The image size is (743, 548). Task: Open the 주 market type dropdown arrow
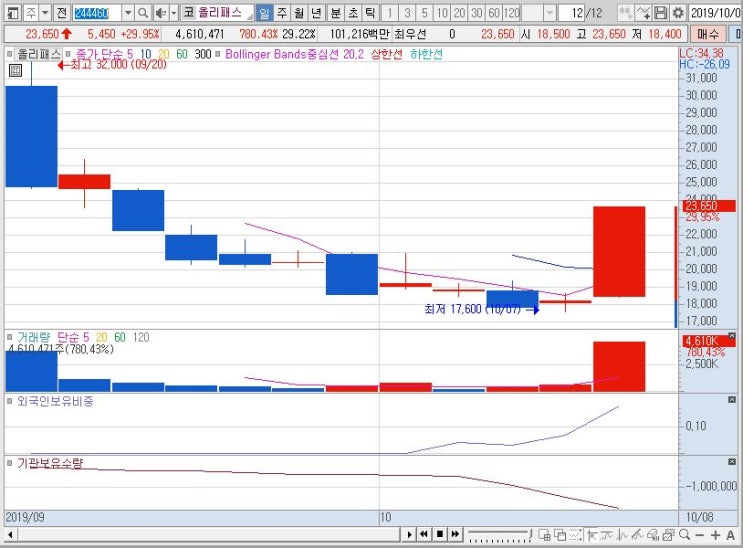coord(45,13)
